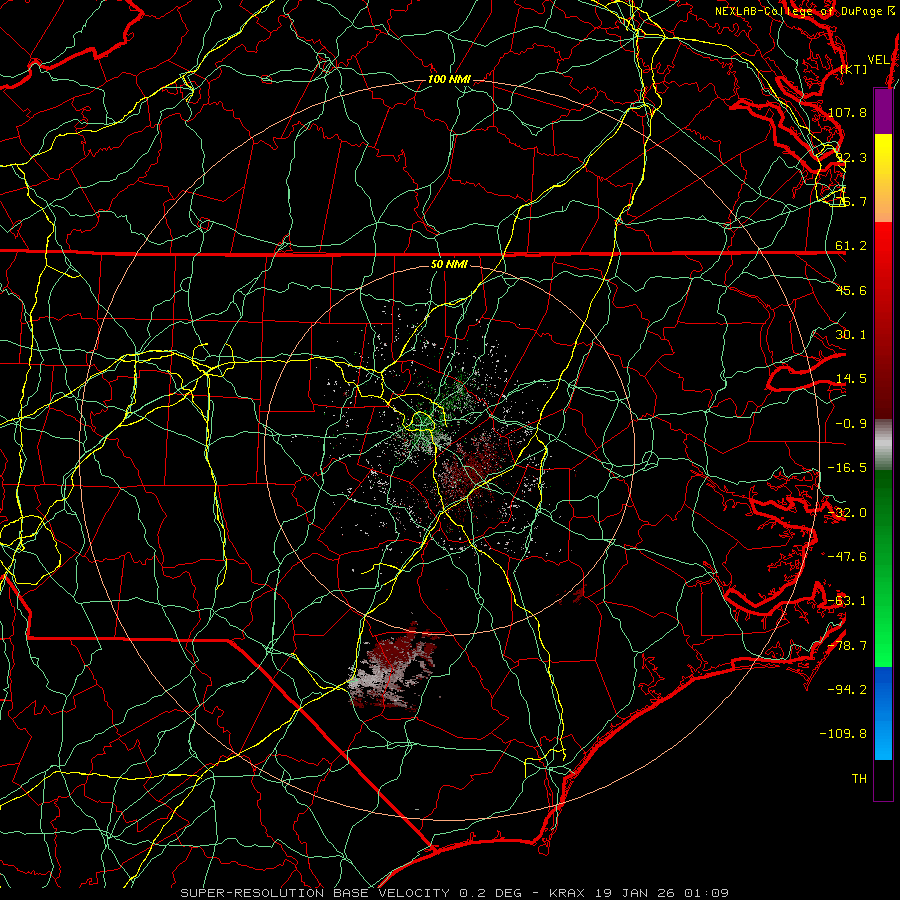Viewport: 900px width, 900px height.
Task: Pick the purple segment of the color bar
Action: [883, 111]
